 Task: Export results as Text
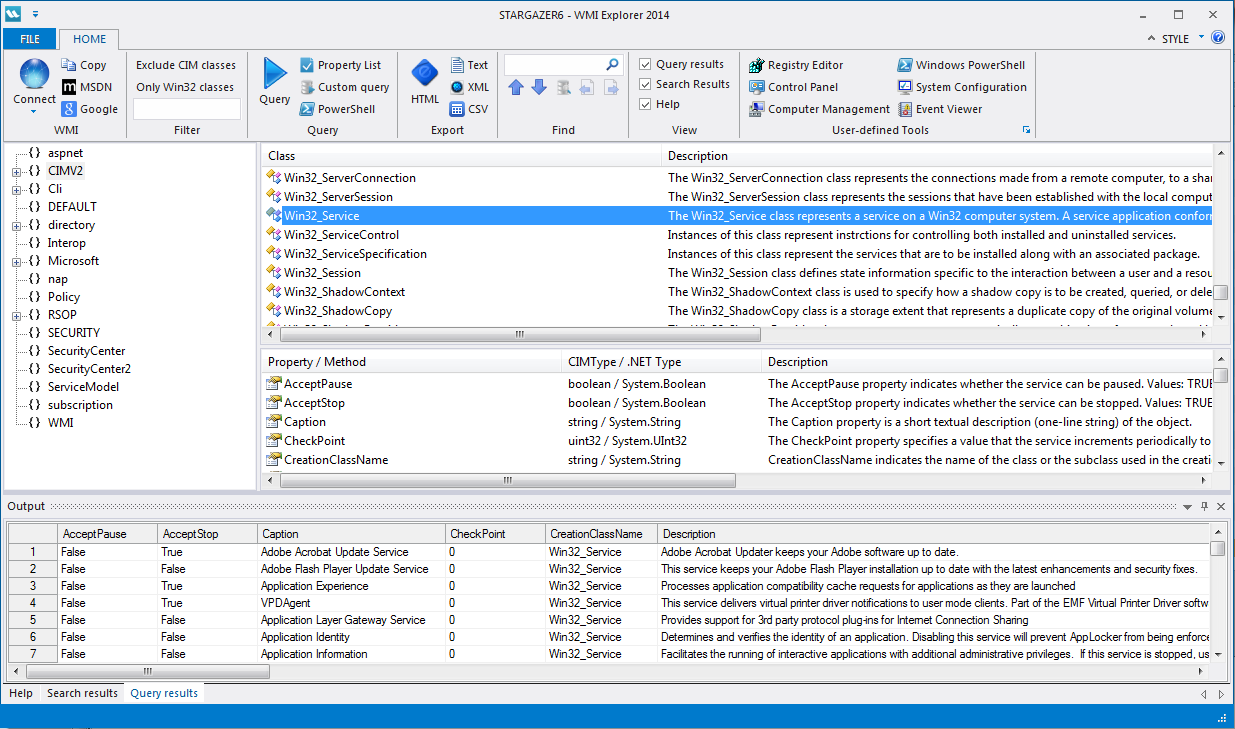click(x=469, y=65)
